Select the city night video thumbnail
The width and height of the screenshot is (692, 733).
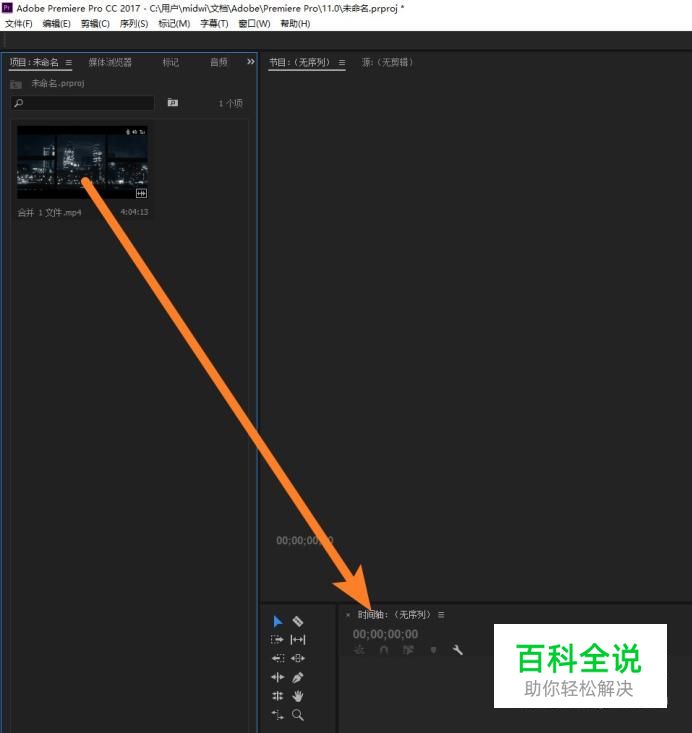pyautogui.click(x=82, y=162)
